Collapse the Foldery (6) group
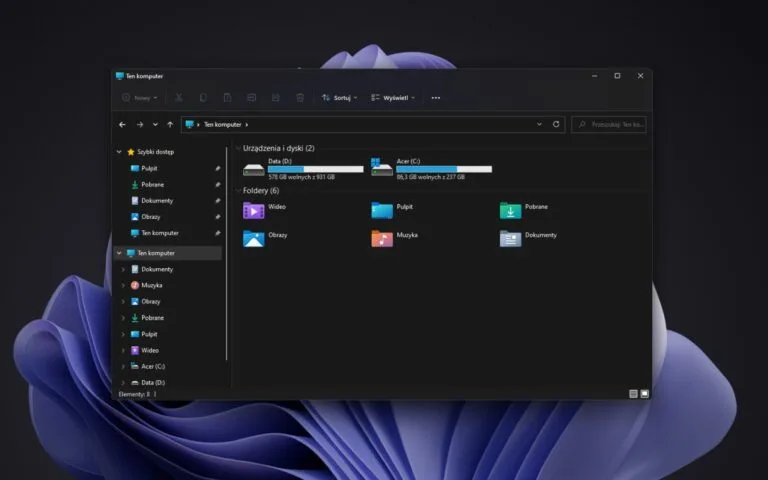Viewport: 768px width, 480px height. pos(239,191)
